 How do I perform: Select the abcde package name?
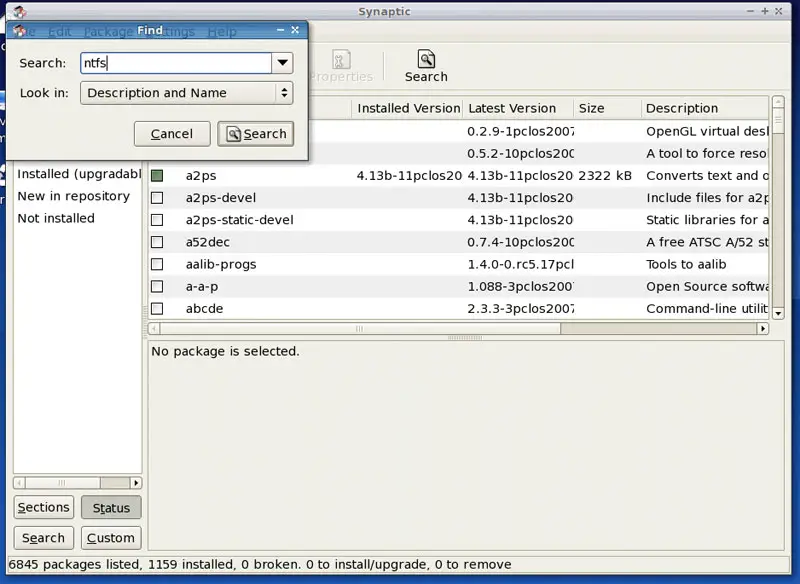coord(205,309)
